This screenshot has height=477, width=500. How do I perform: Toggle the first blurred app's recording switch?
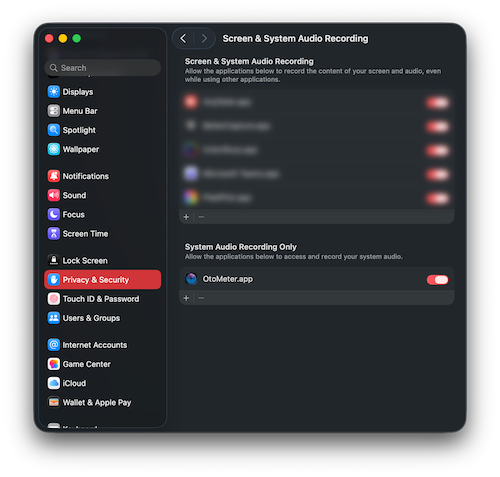(x=437, y=102)
